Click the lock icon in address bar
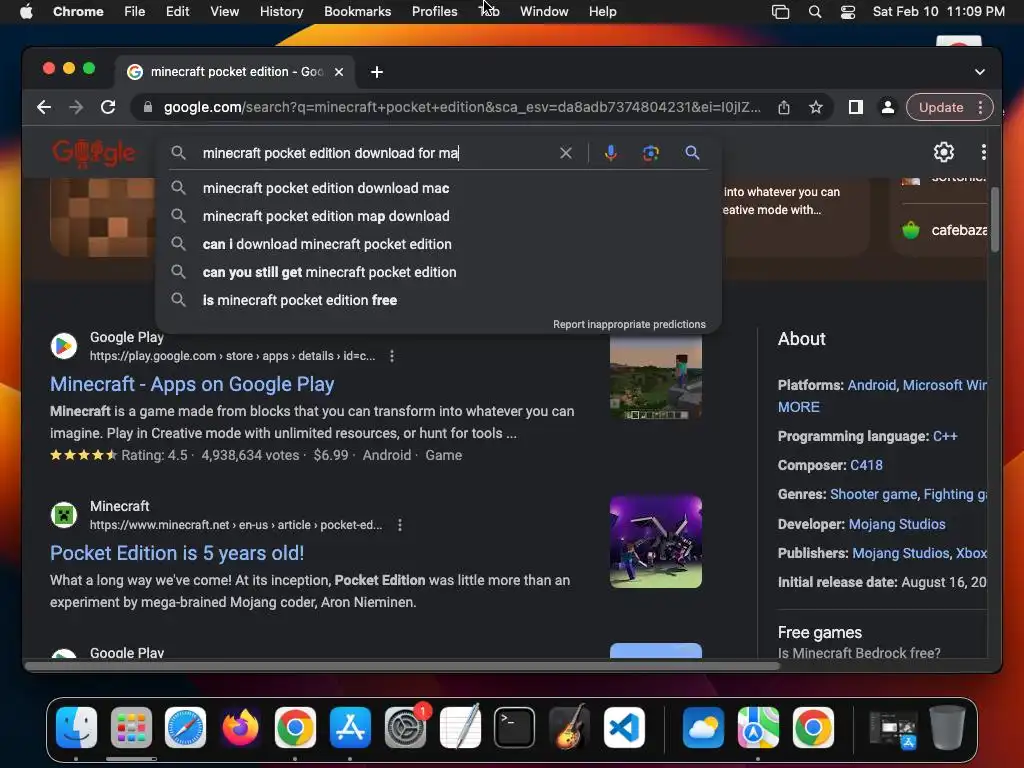The height and width of the screenshot is (768, 1024). 148,107
